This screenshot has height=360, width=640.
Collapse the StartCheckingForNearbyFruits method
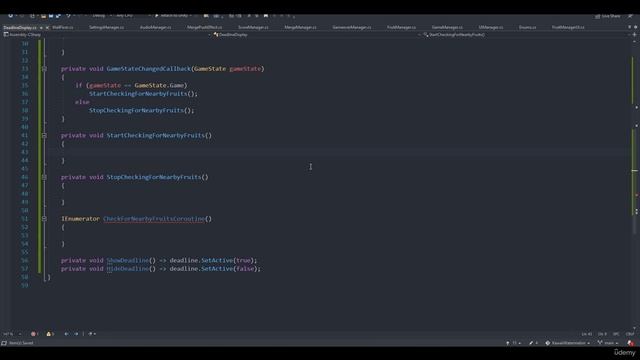coord(44,135)
